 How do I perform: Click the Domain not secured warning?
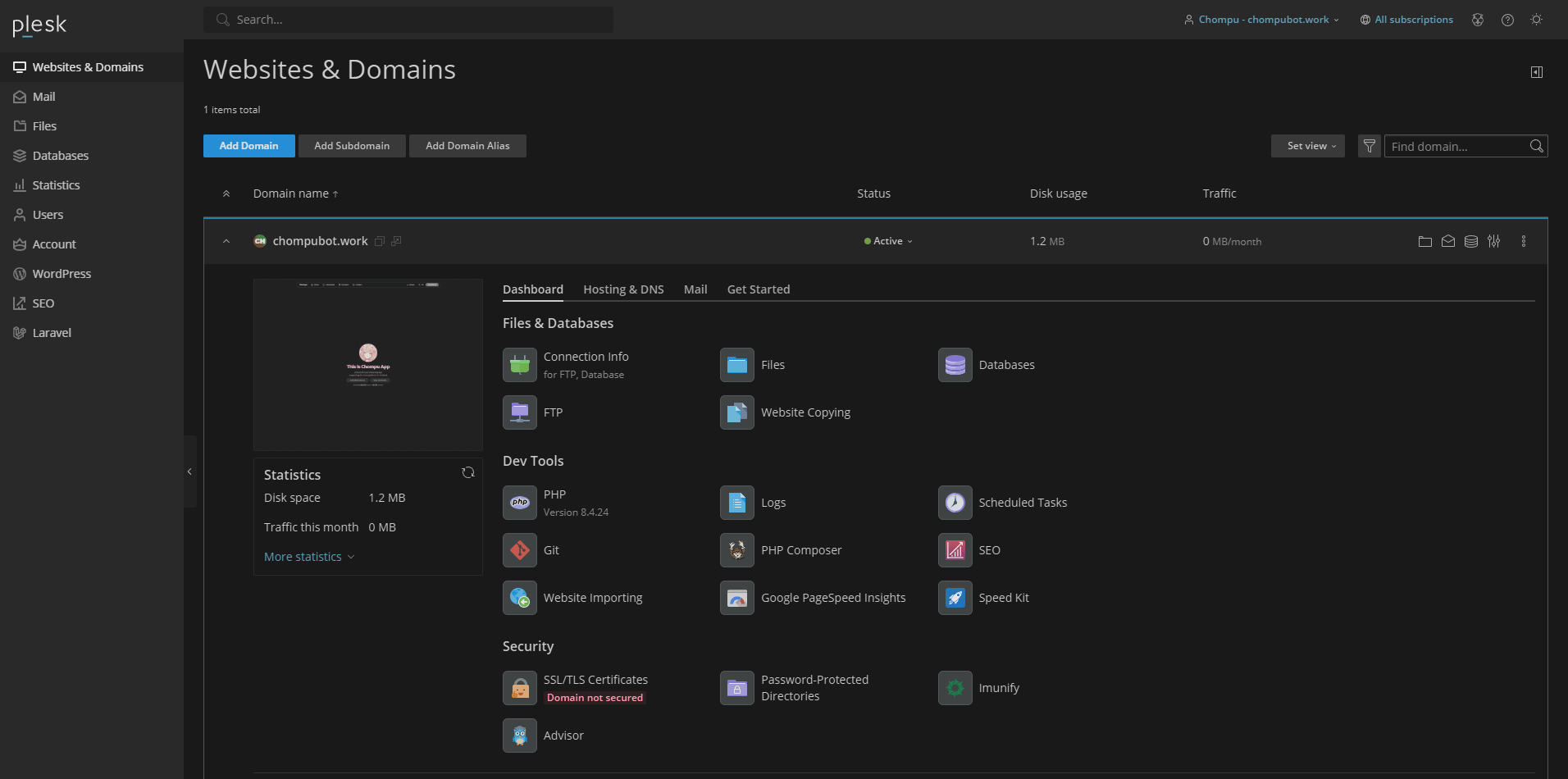[x=595, y=698]
